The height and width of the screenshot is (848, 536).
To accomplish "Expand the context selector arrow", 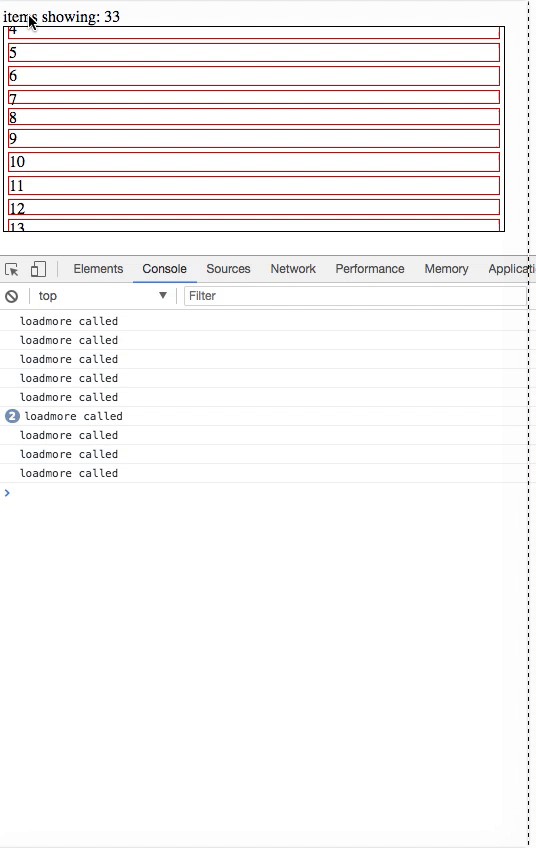I will 163,295.
